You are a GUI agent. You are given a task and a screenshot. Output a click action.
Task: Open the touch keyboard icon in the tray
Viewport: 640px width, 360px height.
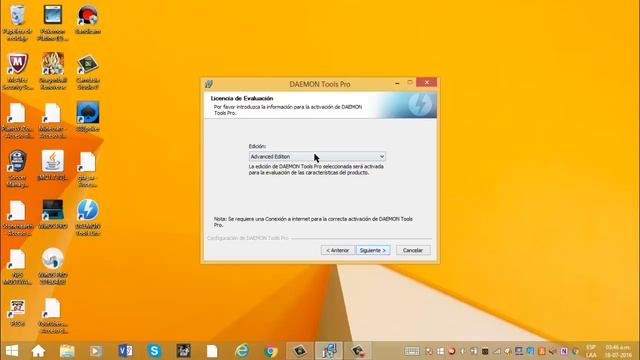(411, 351)
